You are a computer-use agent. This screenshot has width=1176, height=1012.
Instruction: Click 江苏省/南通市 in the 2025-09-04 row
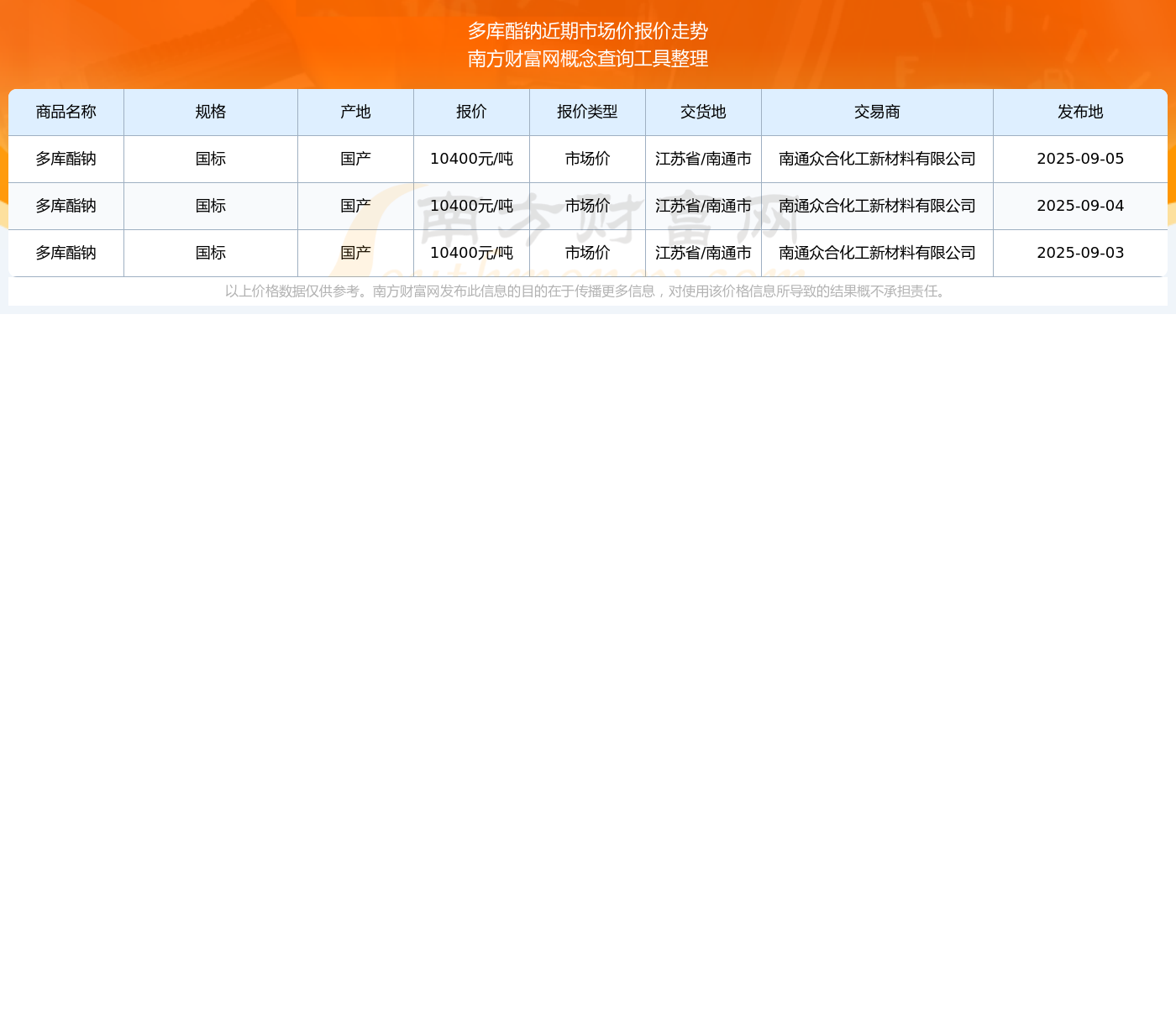click(x=704, y=206)
